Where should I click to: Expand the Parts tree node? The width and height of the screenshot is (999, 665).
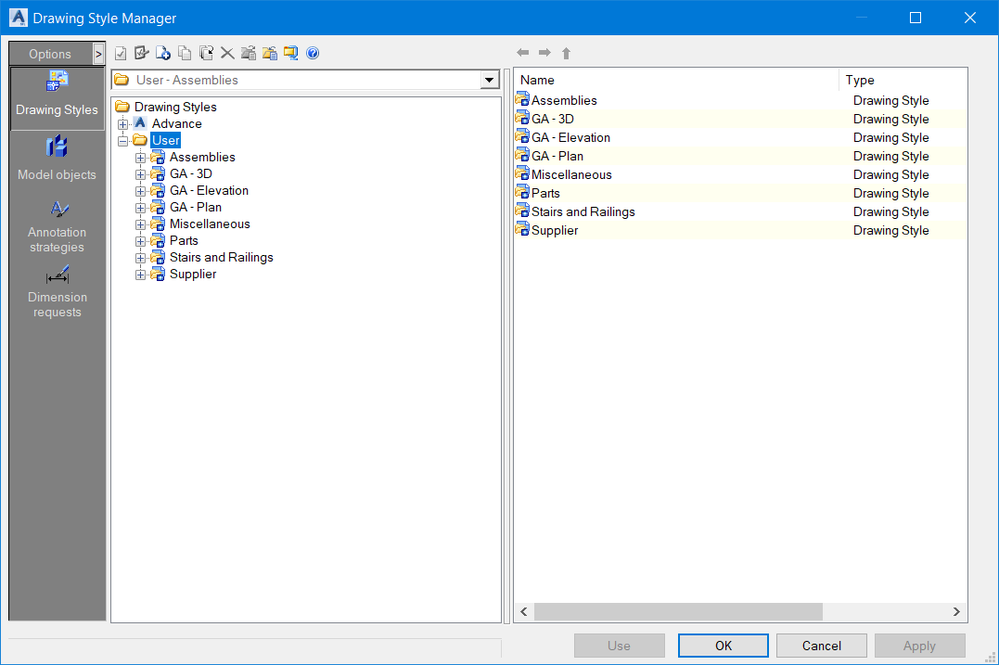pyautogui.click(x=140, y=241)
